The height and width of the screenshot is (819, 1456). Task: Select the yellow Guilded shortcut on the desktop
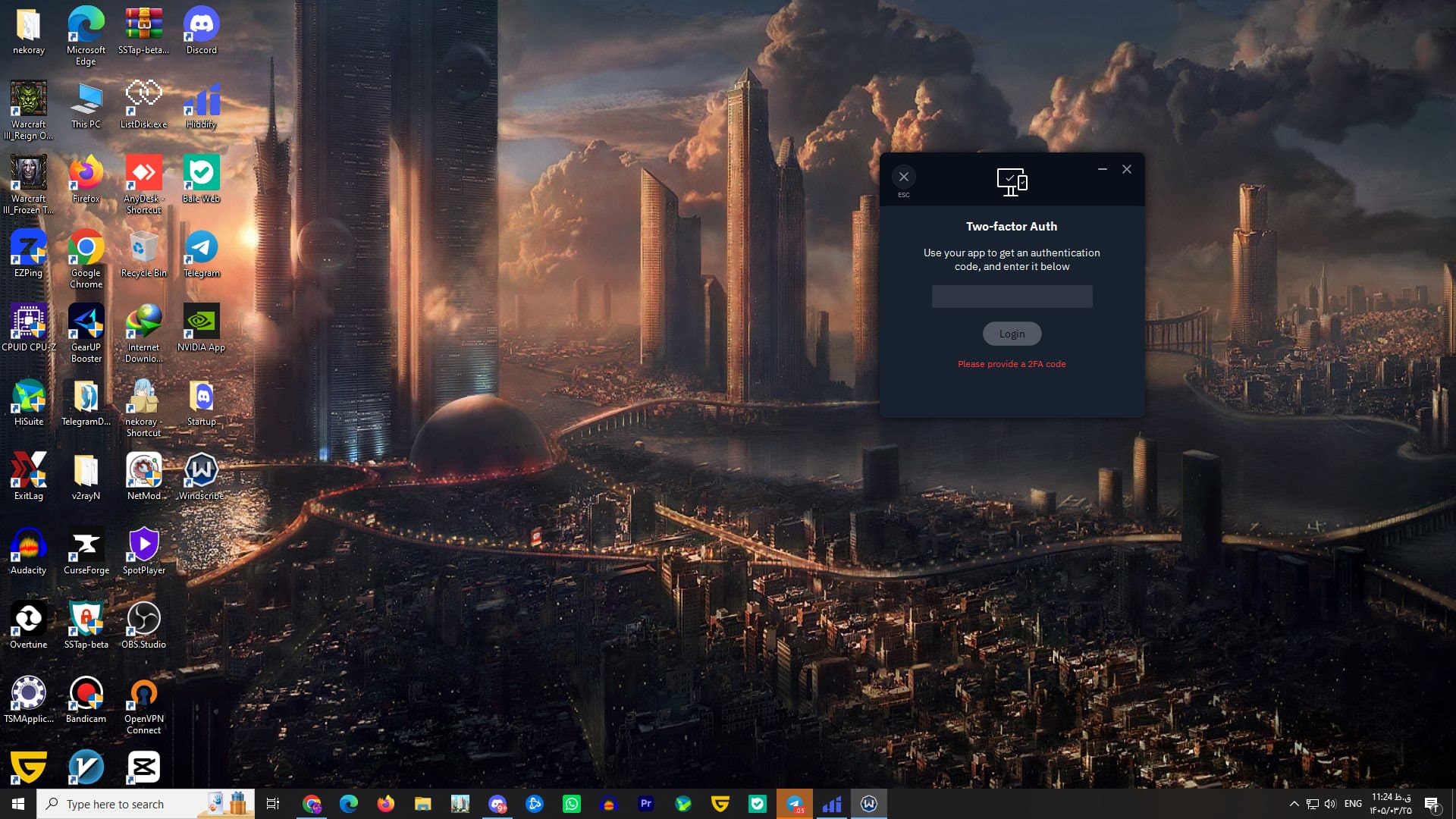(29, 767)
